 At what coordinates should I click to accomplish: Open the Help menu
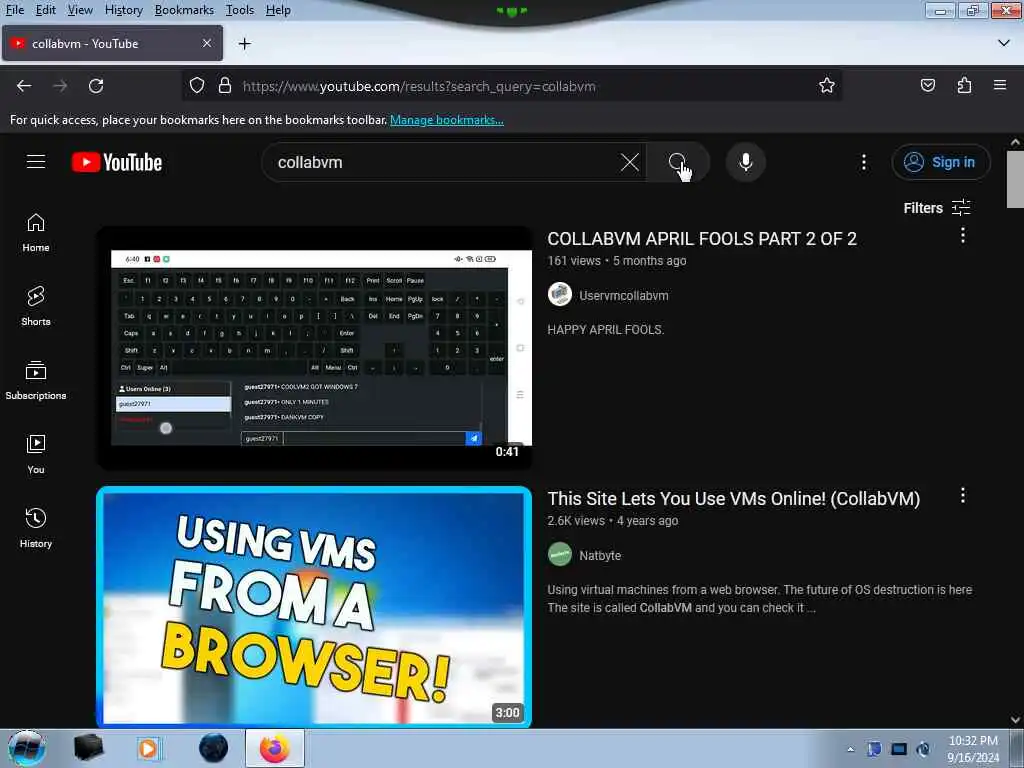[x=278, y=10]
